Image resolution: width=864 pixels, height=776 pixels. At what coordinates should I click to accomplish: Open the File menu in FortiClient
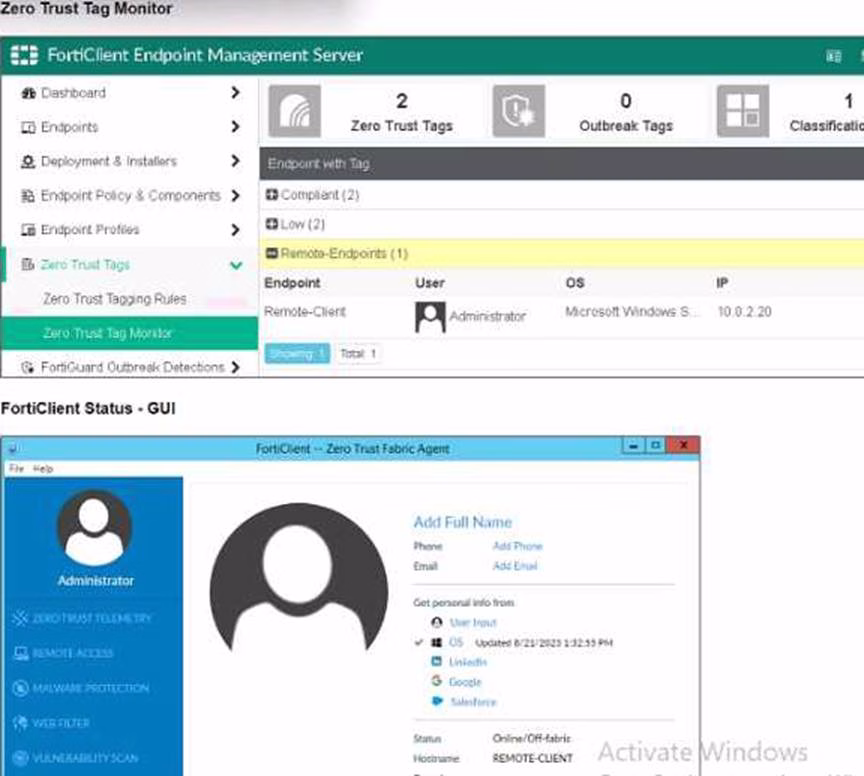point(16,469)
